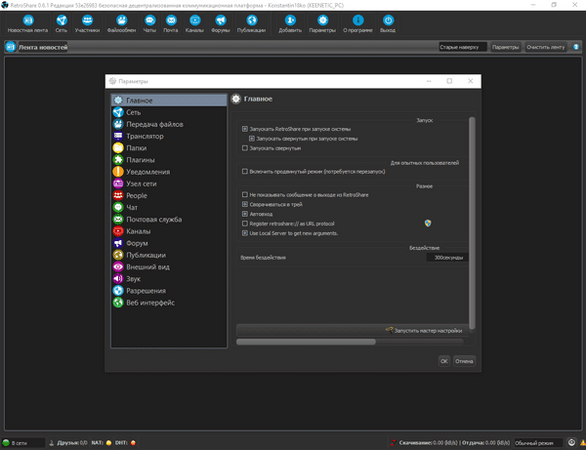The height and width of the screenshot is (450, 586).
Task: Click the settings panel vertical scrollbar
Action: (472, 223)
